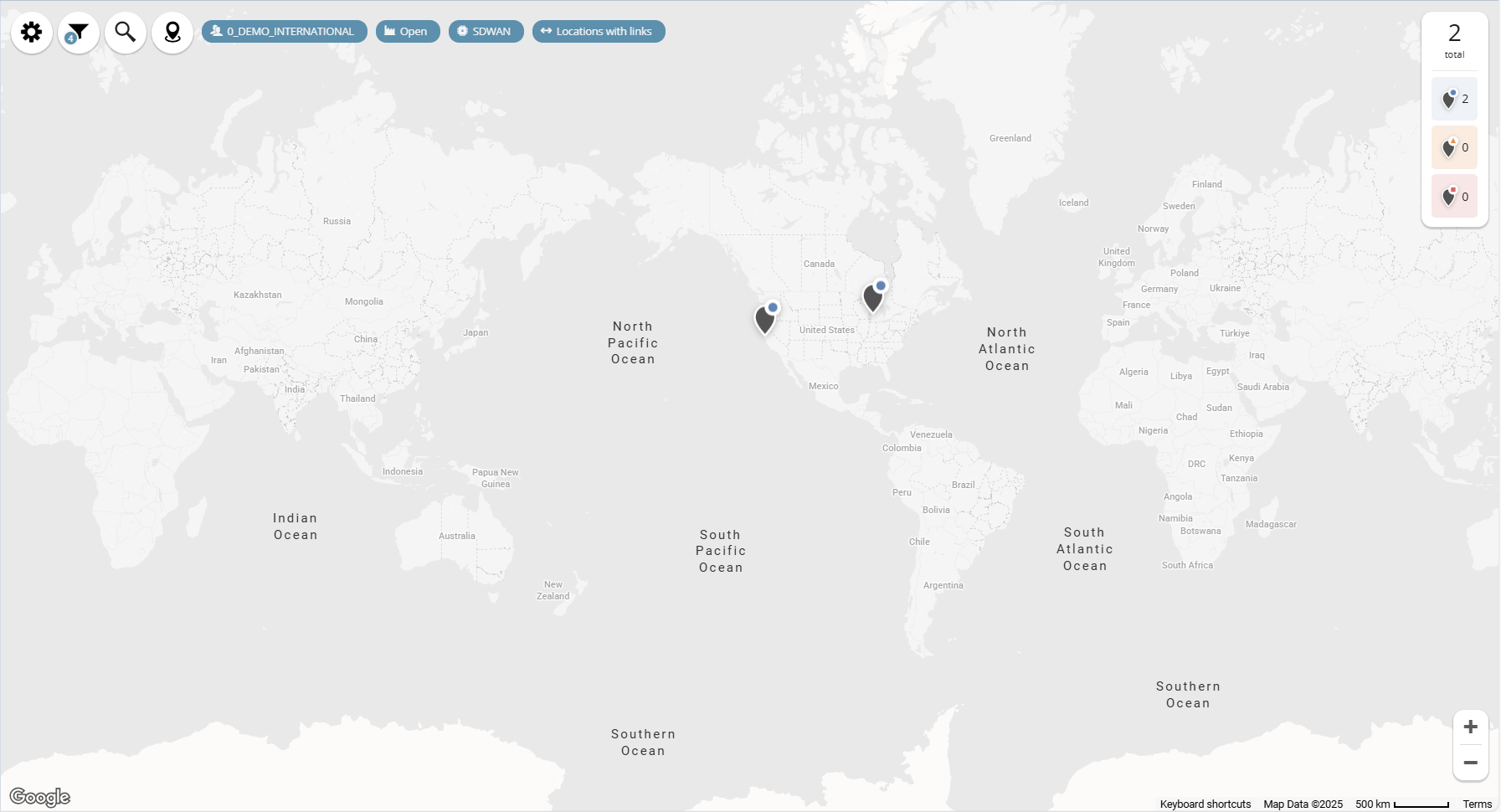Image resolution: width=1501 pixels, height=812 pixels.
Task: Click the Google logo
Action: 40,797
